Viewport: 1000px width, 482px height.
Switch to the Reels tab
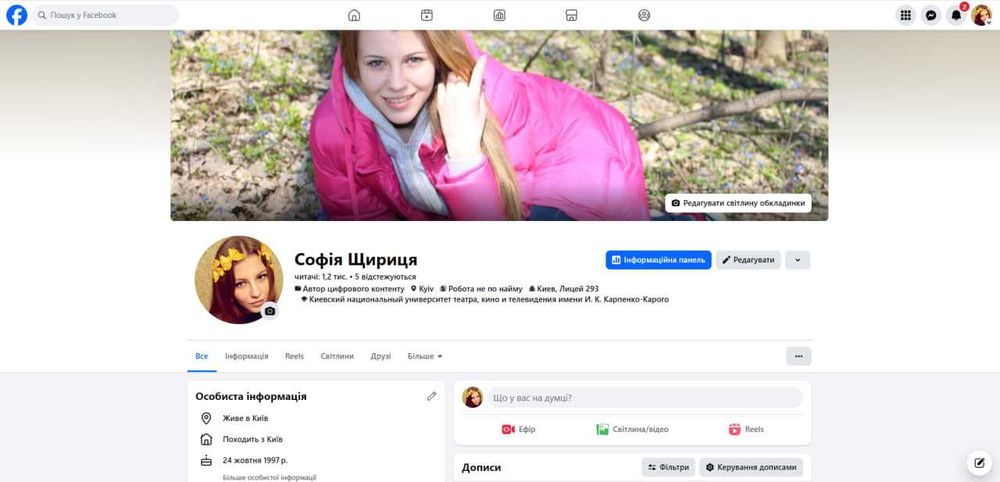(295, 356)
